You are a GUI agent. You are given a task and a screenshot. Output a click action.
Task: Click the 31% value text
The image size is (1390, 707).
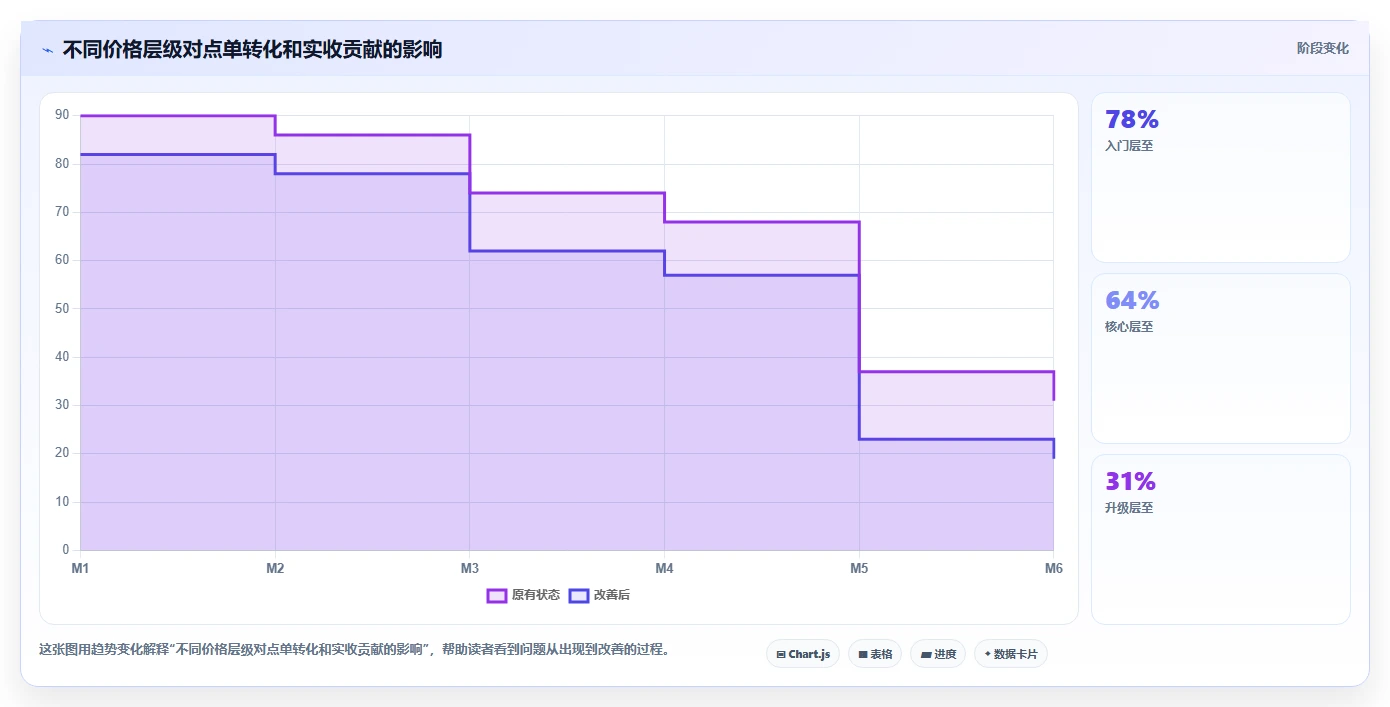[1131, 482]
